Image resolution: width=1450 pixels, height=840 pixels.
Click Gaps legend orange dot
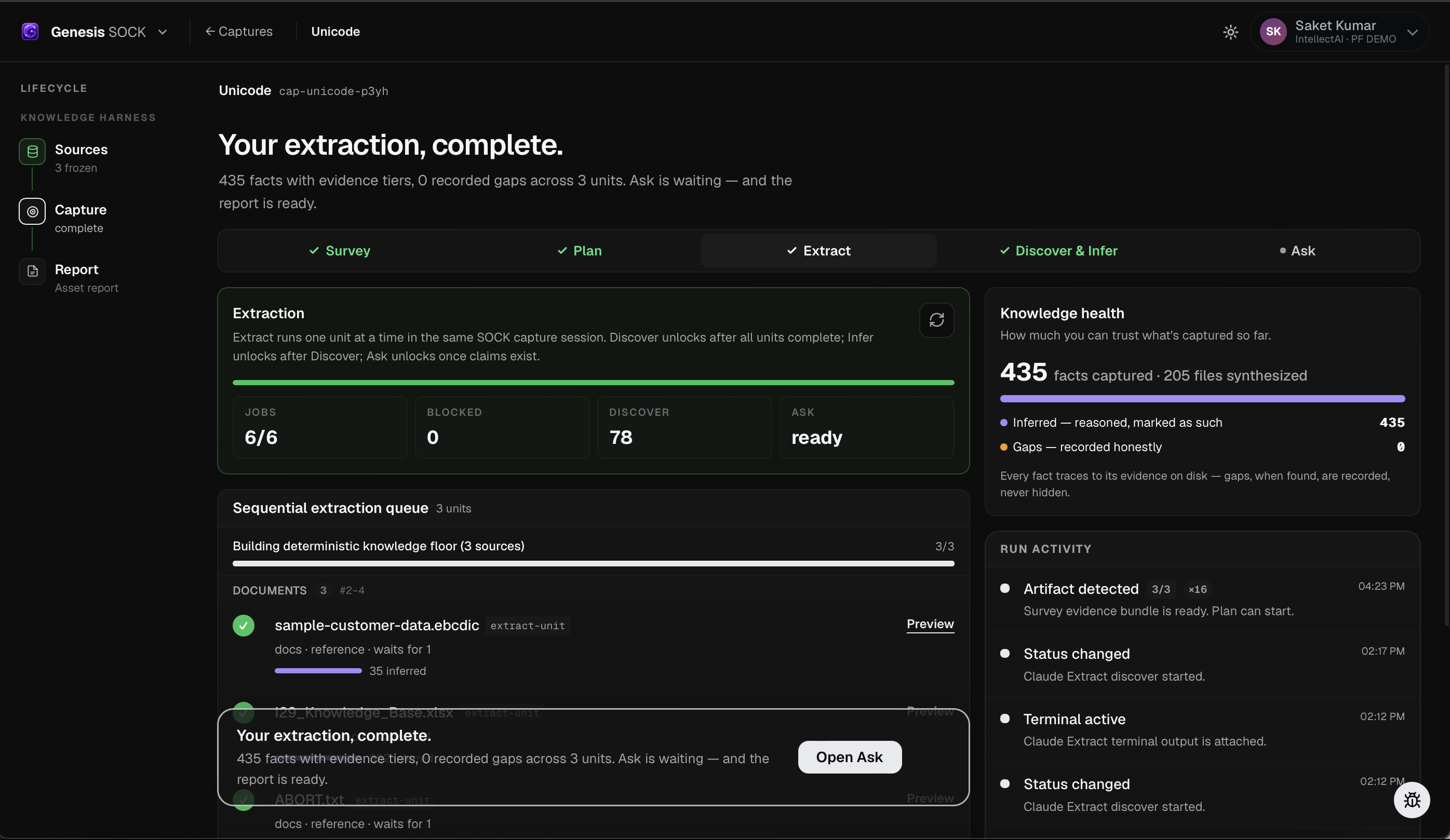tap(1003, 447)
